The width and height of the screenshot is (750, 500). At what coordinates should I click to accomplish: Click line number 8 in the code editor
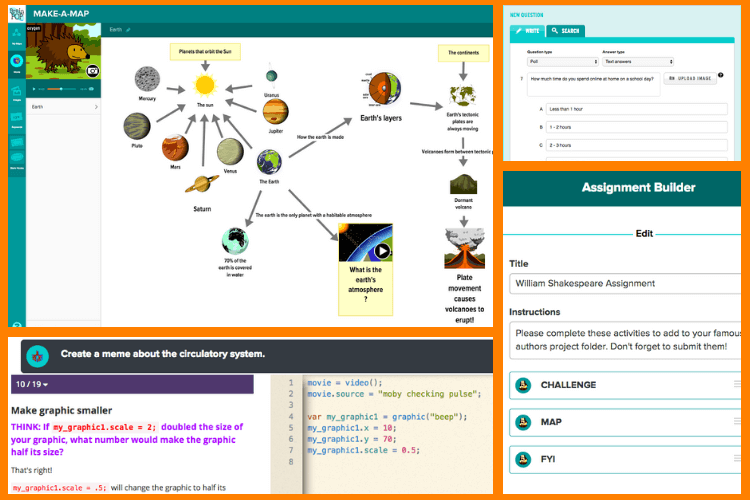(291, 462)
